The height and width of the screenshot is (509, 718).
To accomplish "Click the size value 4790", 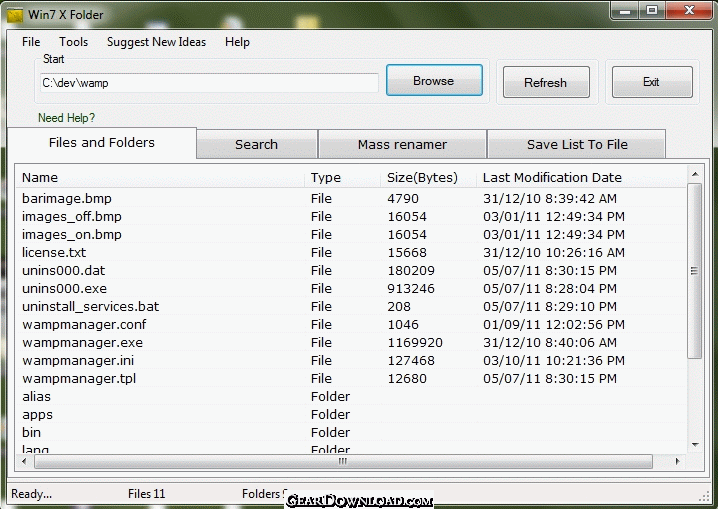I will point(403,199).
